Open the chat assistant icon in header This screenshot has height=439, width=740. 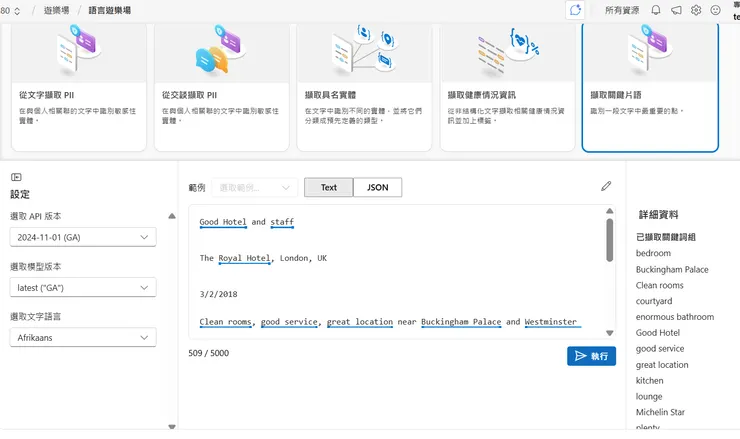click(x=575, y=10)
